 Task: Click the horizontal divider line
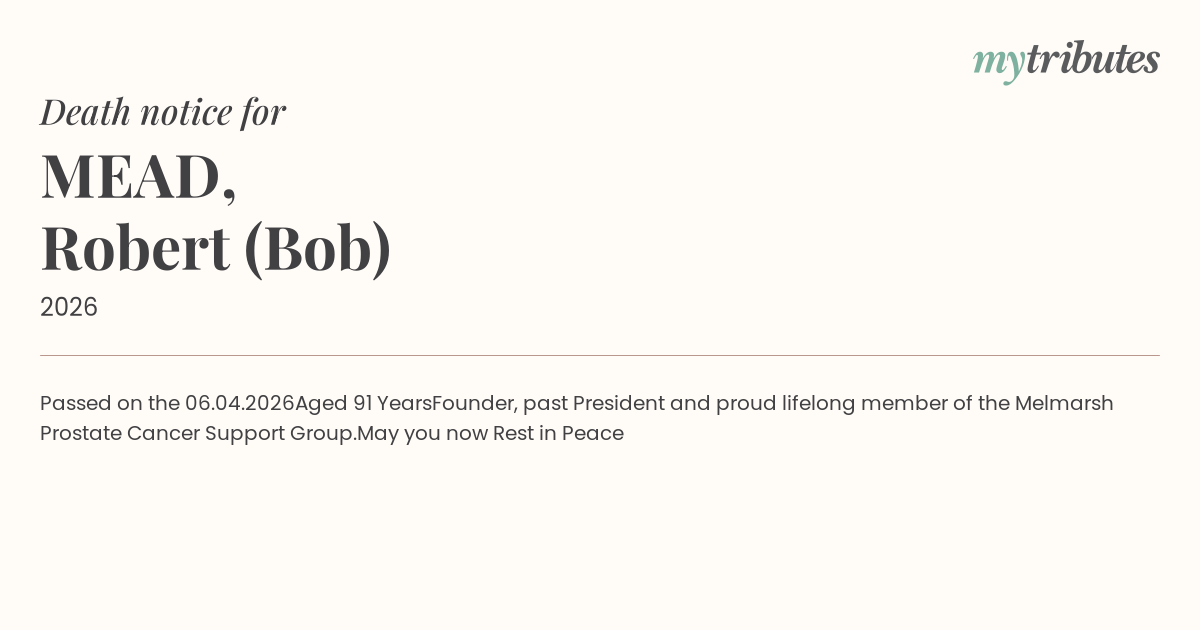600,355
